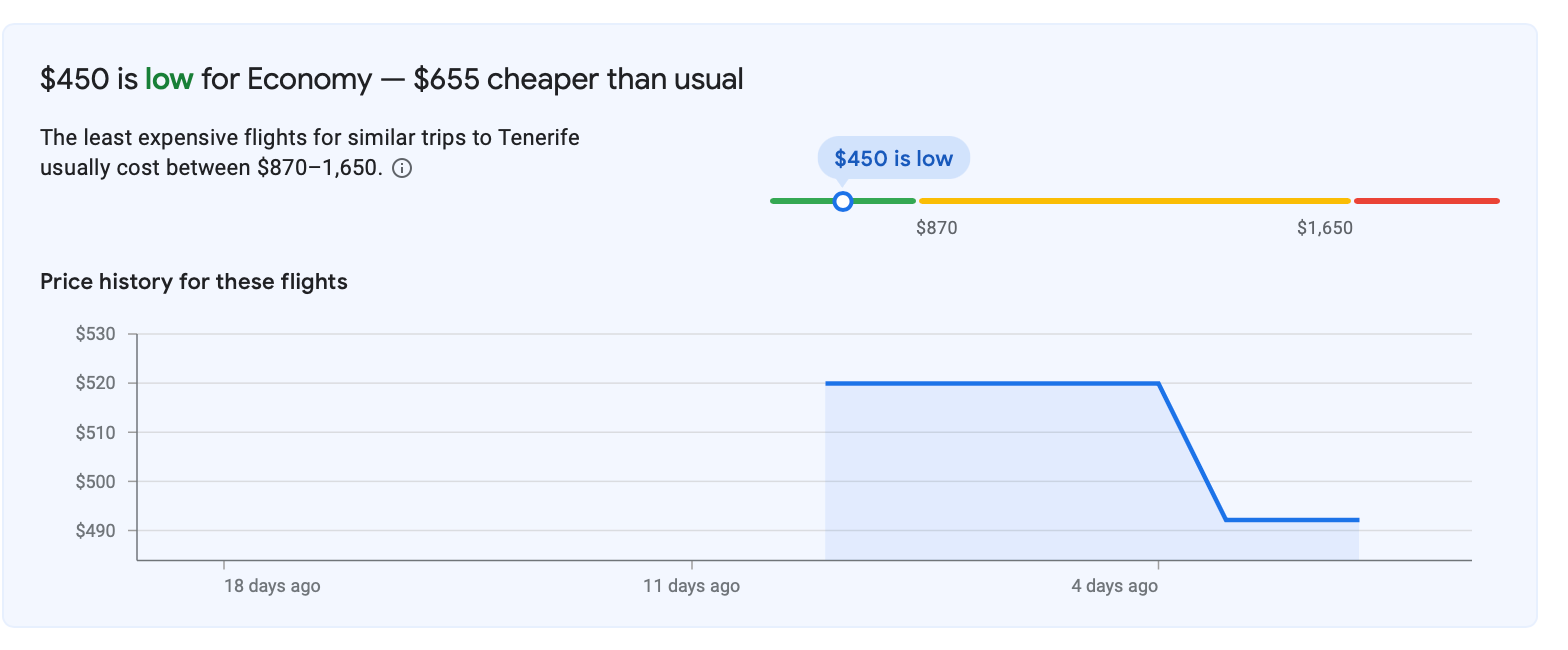Viewport: 1568px width, 650px height.
Task: Click the yellow typical-price segment of the bar
Action: pos(1134,201)
